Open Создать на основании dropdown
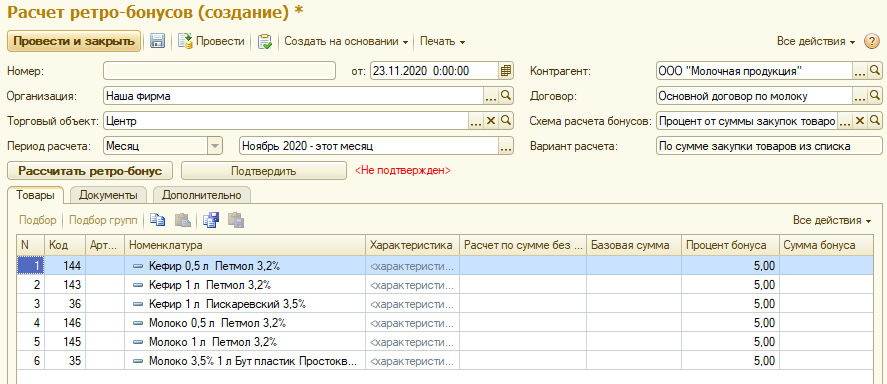 click(x=346, y=41)
